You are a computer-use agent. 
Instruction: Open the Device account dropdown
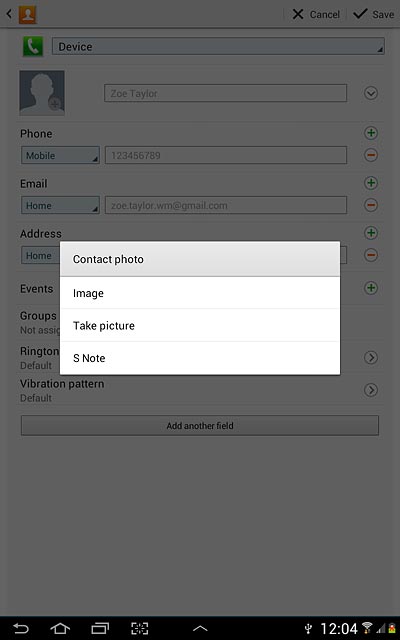(x=218, y=46)
